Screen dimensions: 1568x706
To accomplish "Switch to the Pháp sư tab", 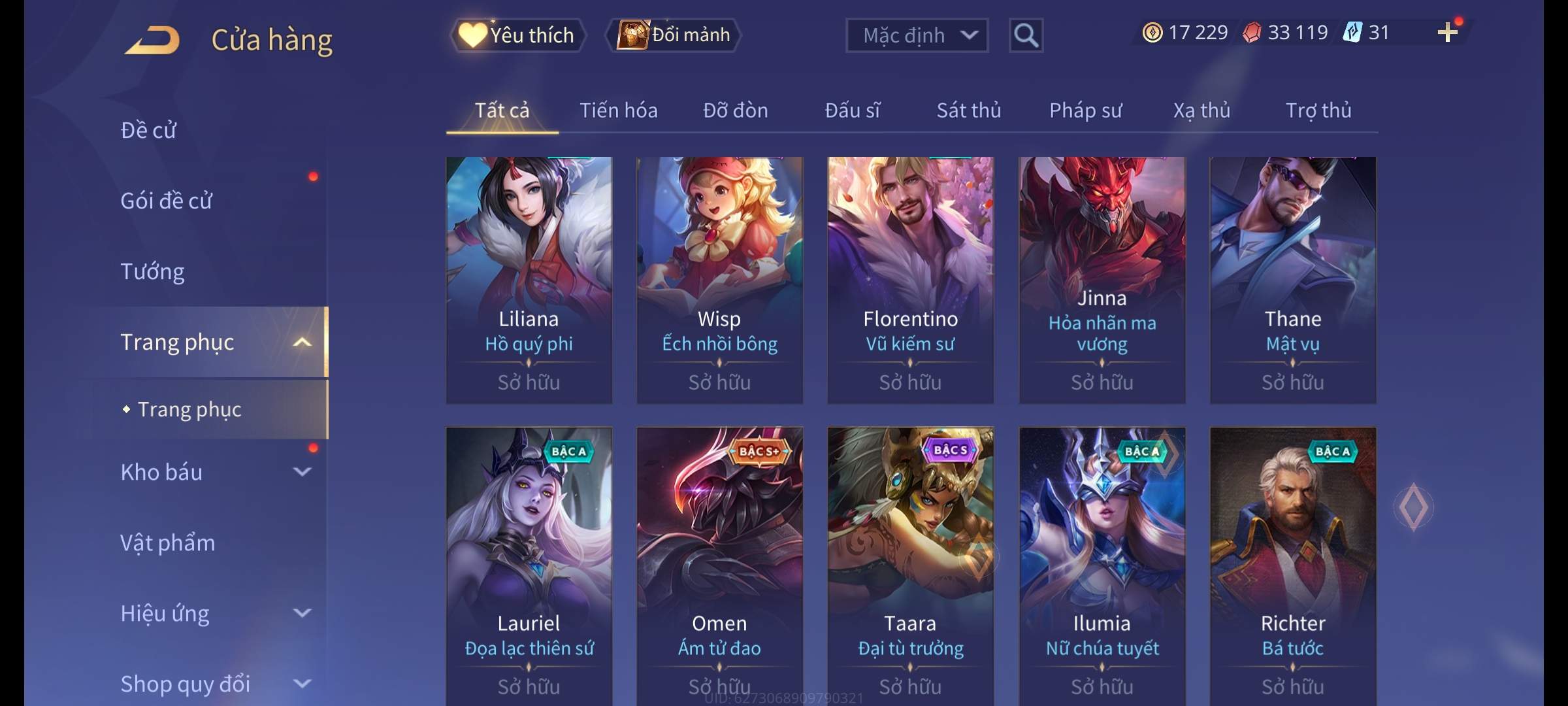I will click(x=1085, y=110).
